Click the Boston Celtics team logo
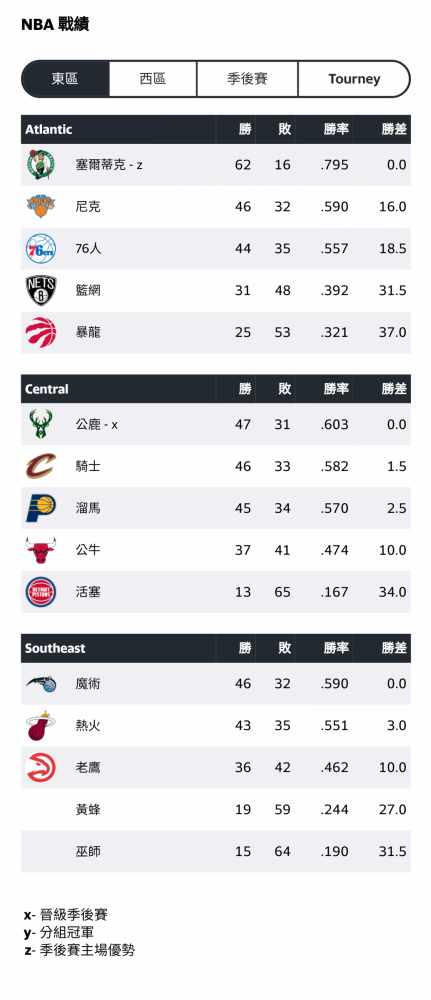 coord(41,165)
